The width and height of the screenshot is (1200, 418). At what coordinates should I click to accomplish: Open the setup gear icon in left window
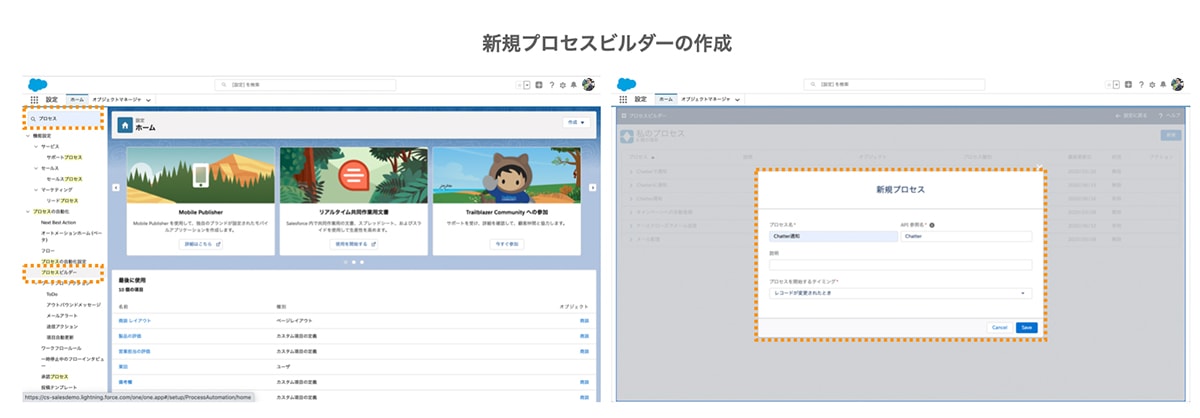[x=563, y=85]
